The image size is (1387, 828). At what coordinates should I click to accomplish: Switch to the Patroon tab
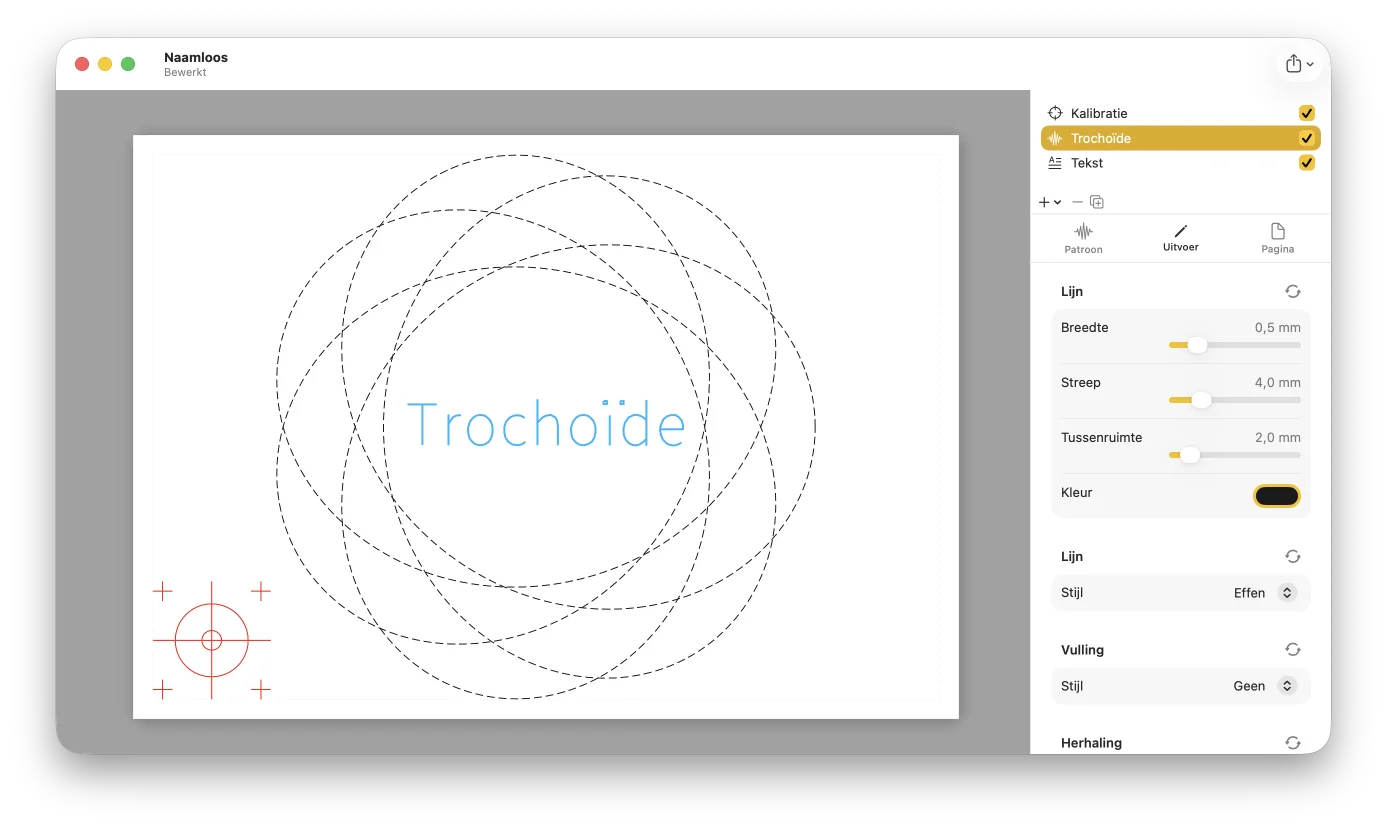[1083, 239]
